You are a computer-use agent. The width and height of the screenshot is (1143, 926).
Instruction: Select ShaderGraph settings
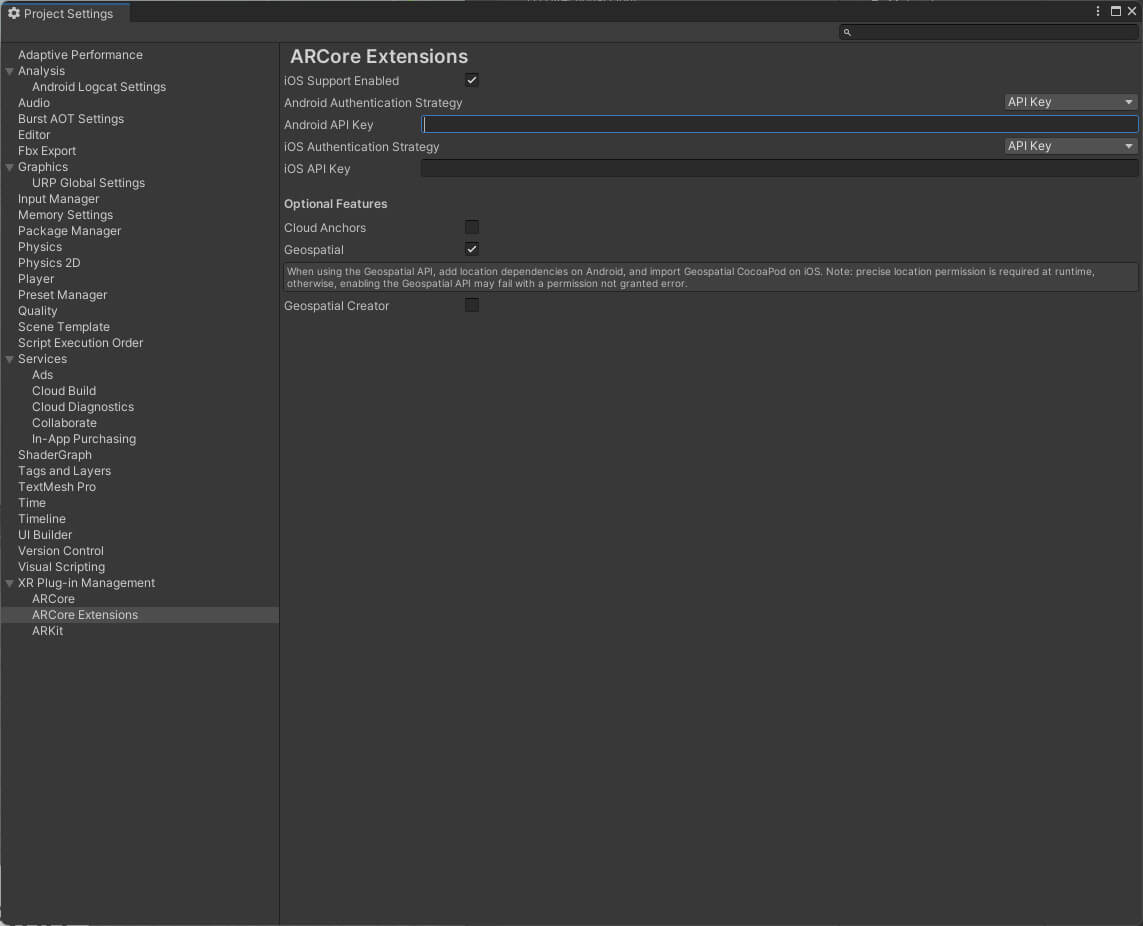[x=55, y=456]
